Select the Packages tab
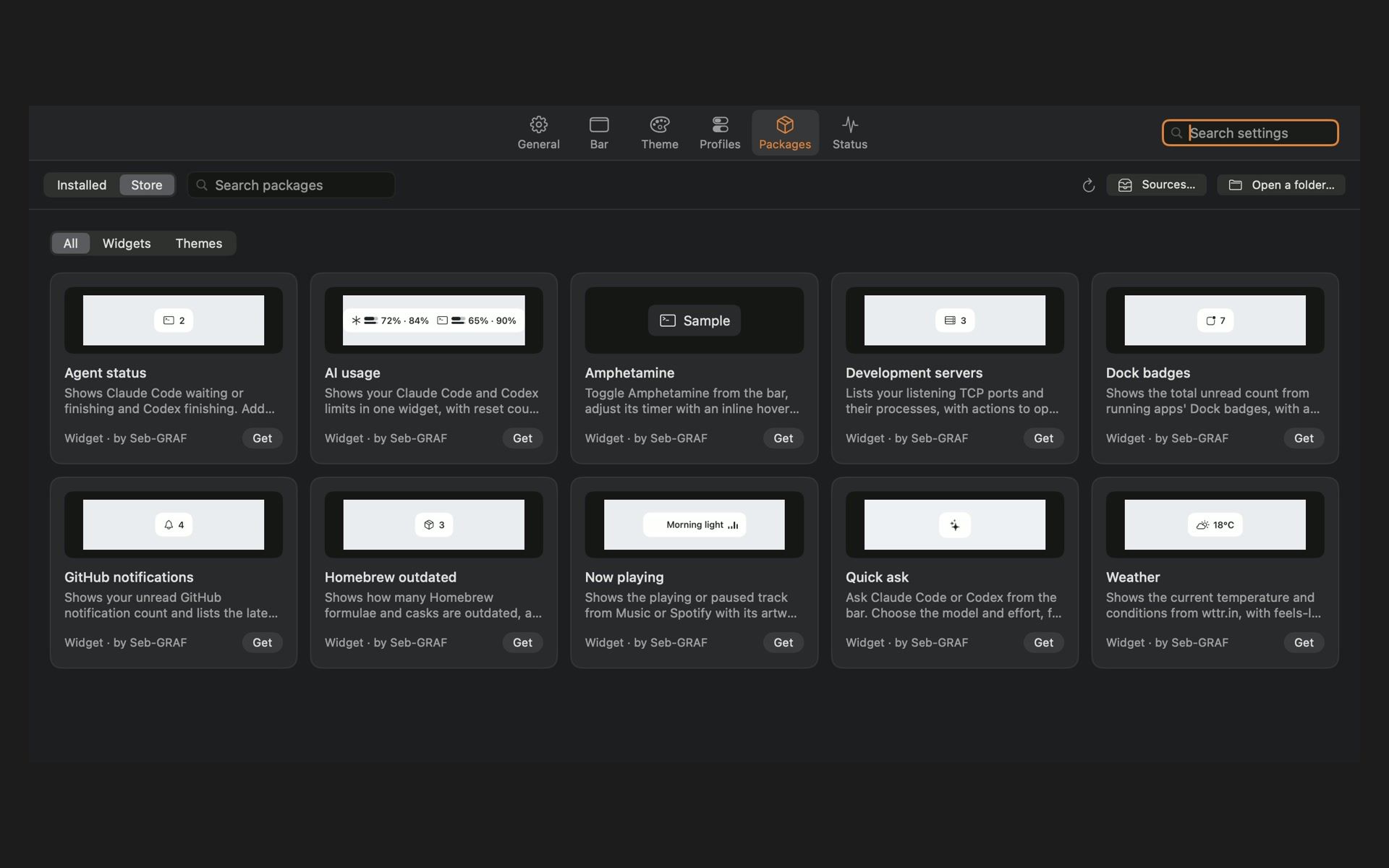This screenshot has height=868, width=1389. 785,133
